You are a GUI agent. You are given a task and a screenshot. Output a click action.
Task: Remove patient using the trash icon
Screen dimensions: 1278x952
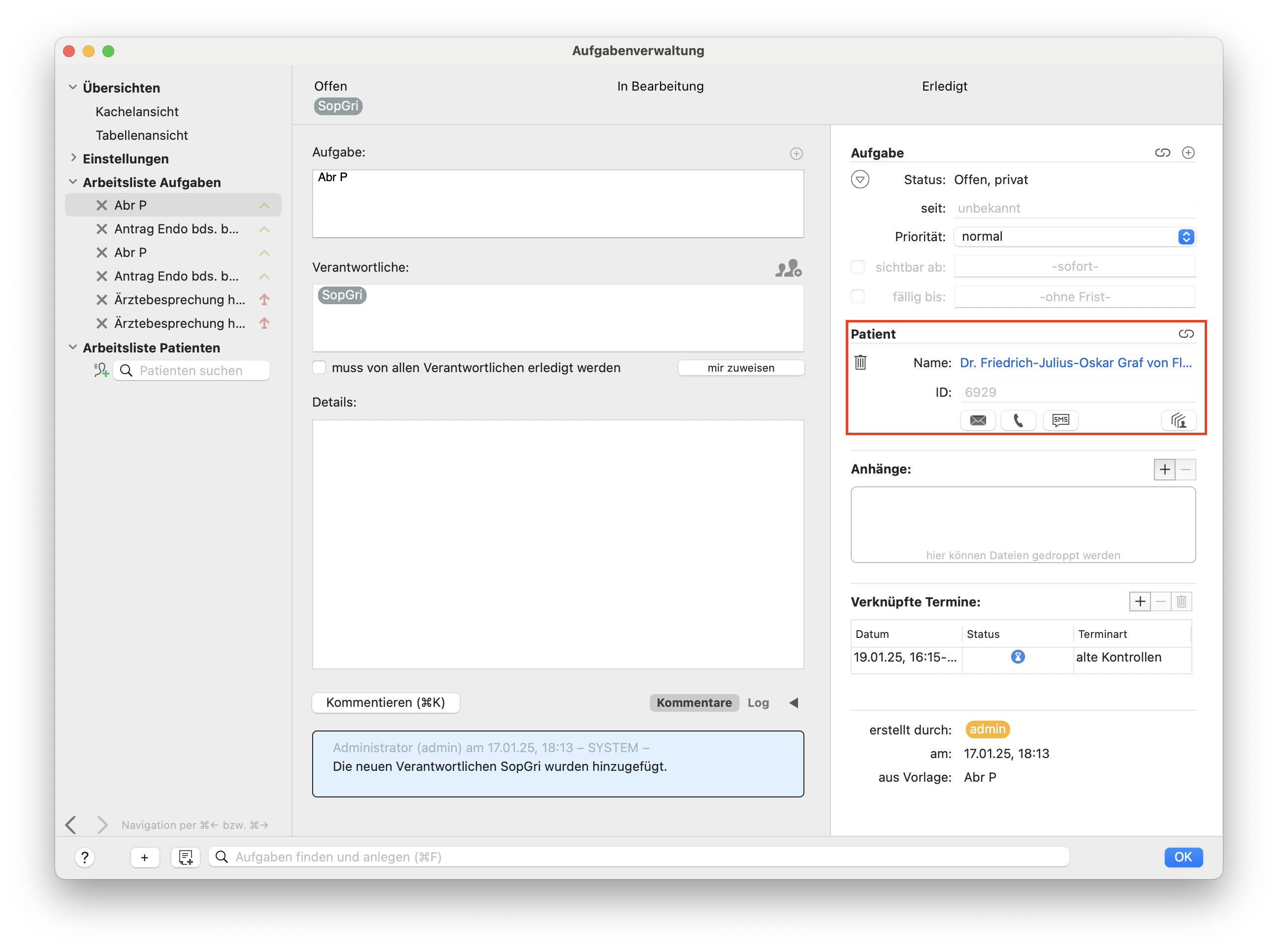coord(860,362)
